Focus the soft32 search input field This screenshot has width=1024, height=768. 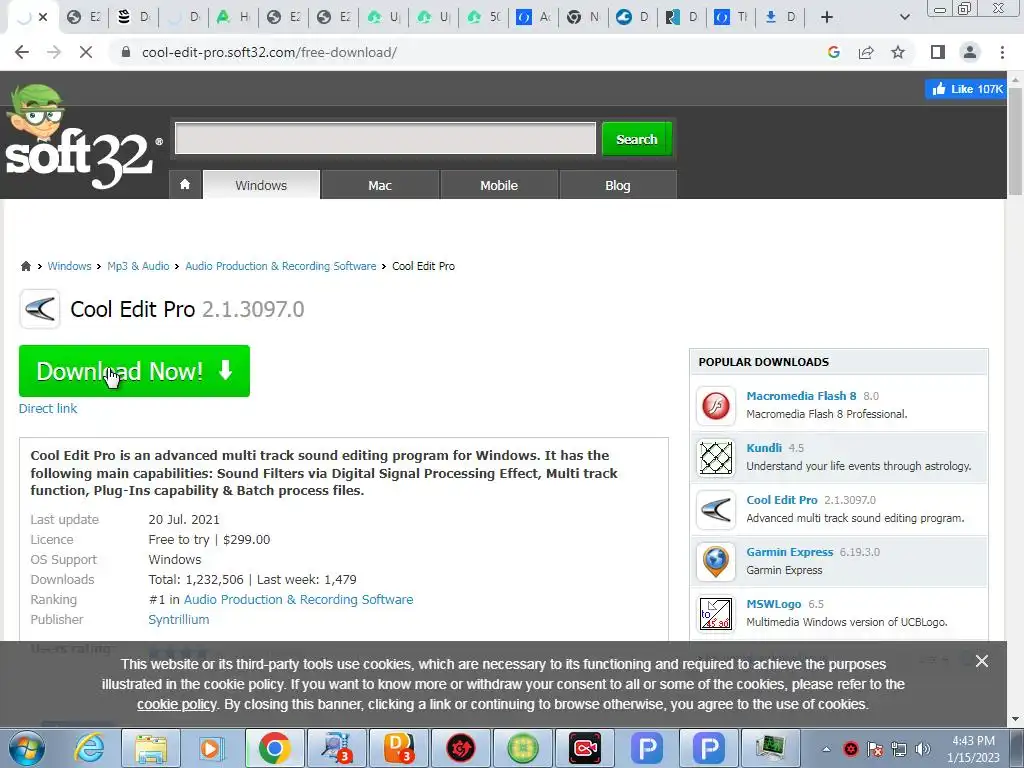click(385, 138)
